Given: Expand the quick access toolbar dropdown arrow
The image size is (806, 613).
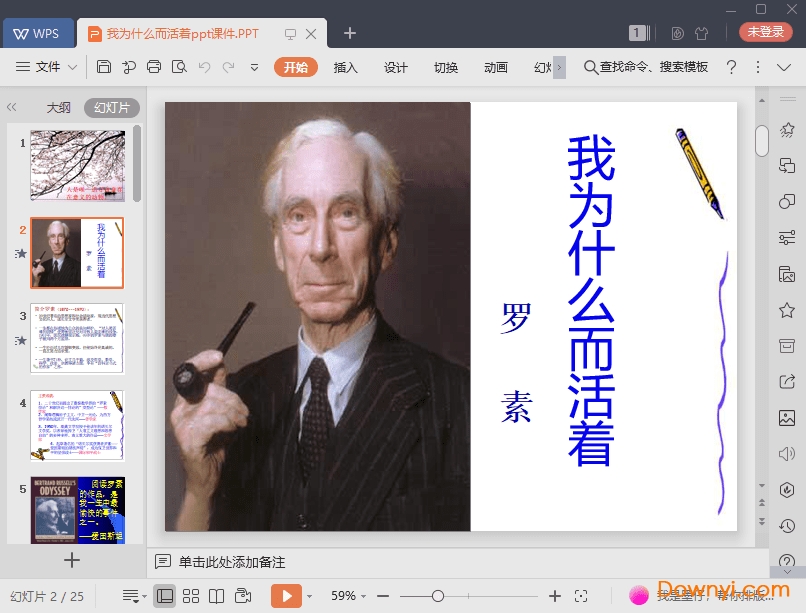Looking at the screenshot, I should pyautogui.click(x=253, y=68).
